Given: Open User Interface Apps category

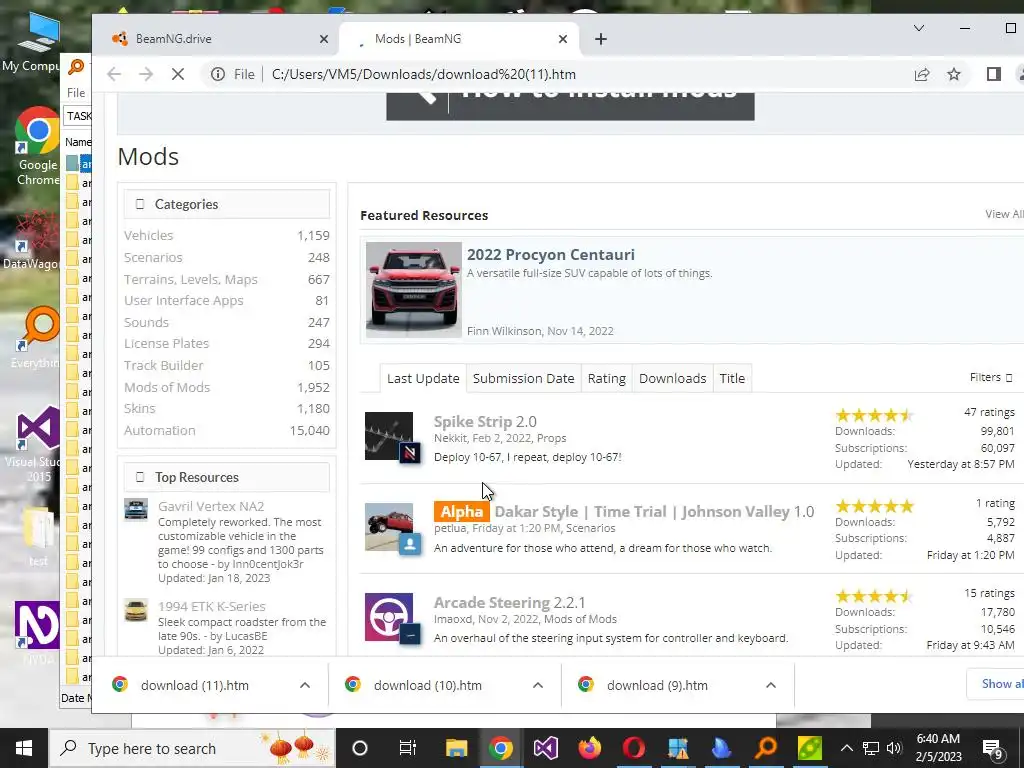Looking at the screenshot, I should (x=184, y=300).
